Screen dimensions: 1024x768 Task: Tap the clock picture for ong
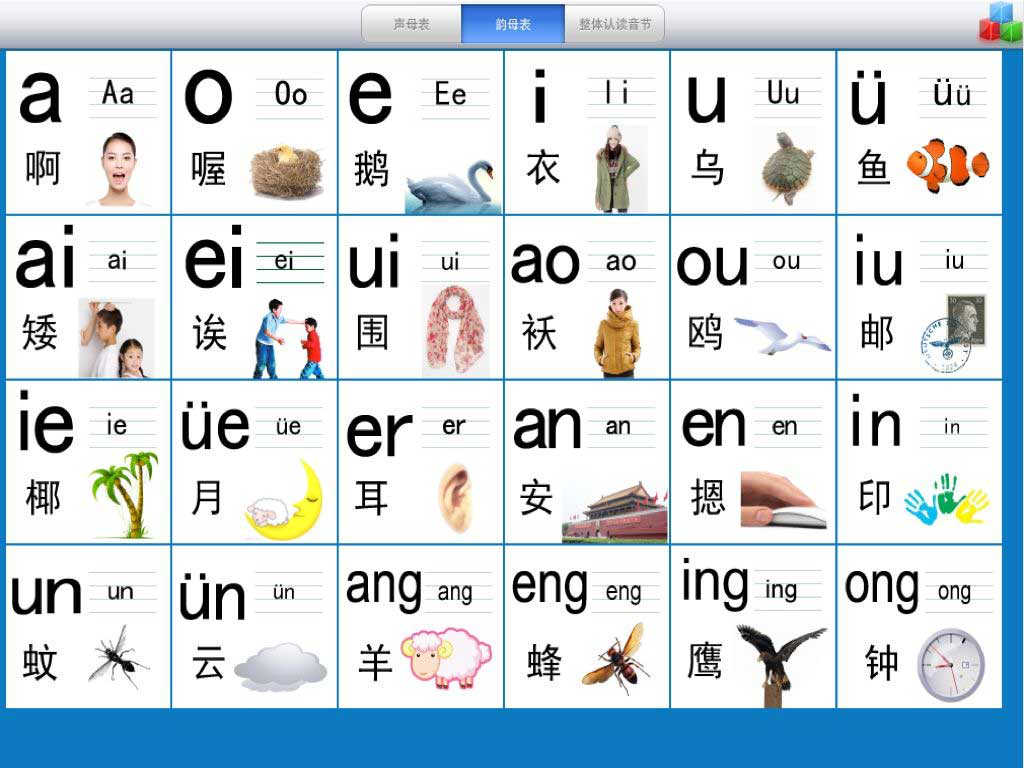pos(950,664)
